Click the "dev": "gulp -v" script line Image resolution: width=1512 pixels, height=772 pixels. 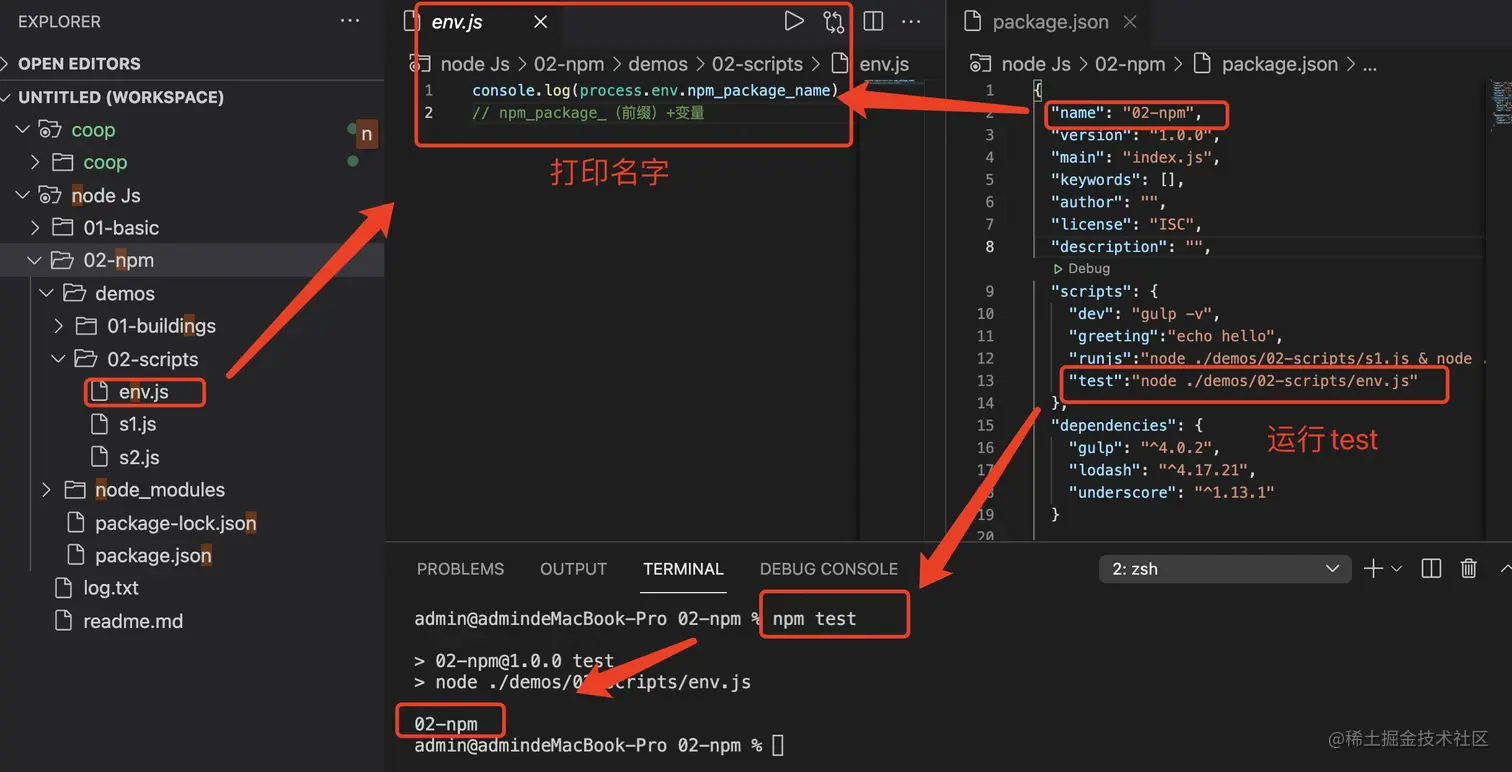1144,314
